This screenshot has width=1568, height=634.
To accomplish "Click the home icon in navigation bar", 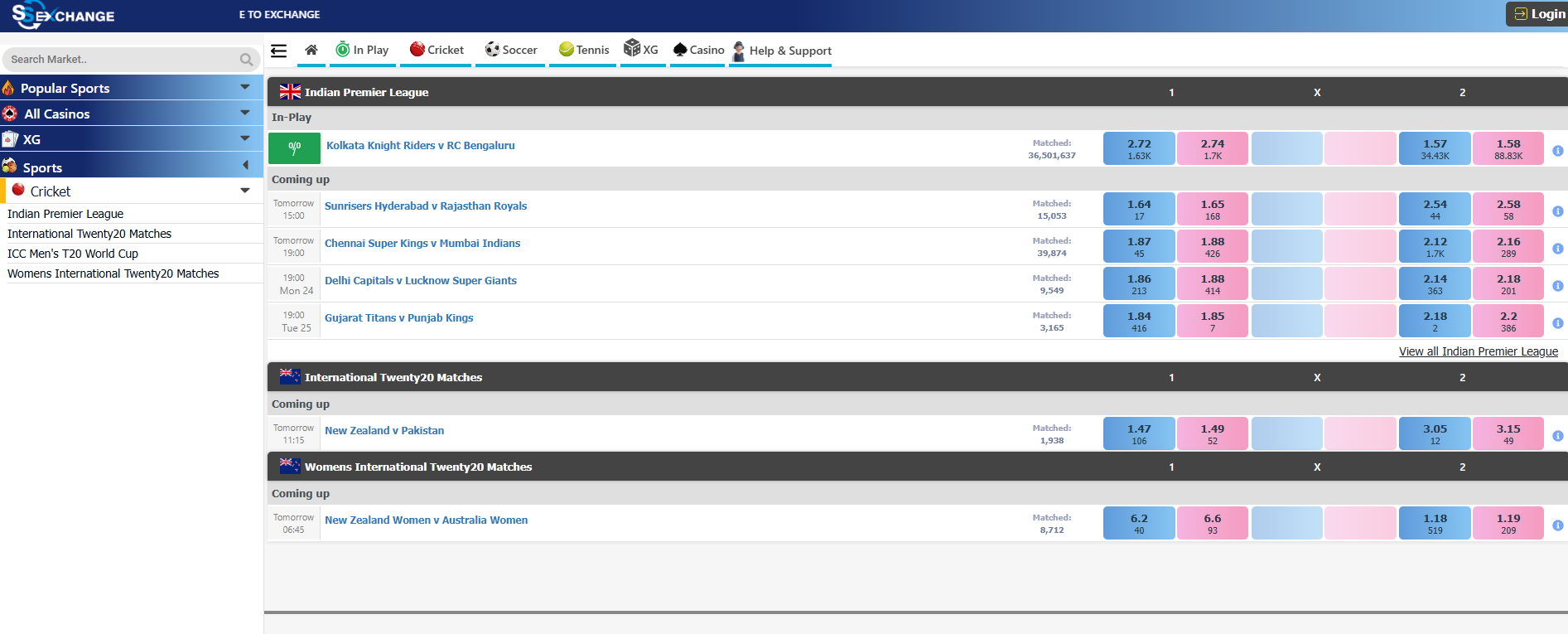I will click(x=311, y=51).
